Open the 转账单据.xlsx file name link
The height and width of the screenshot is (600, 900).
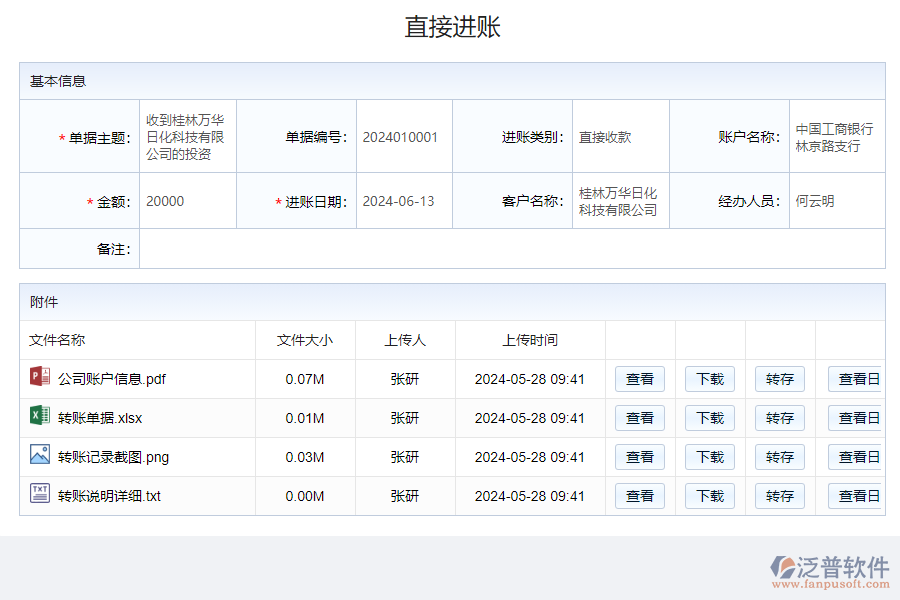[x=100, y=418]
